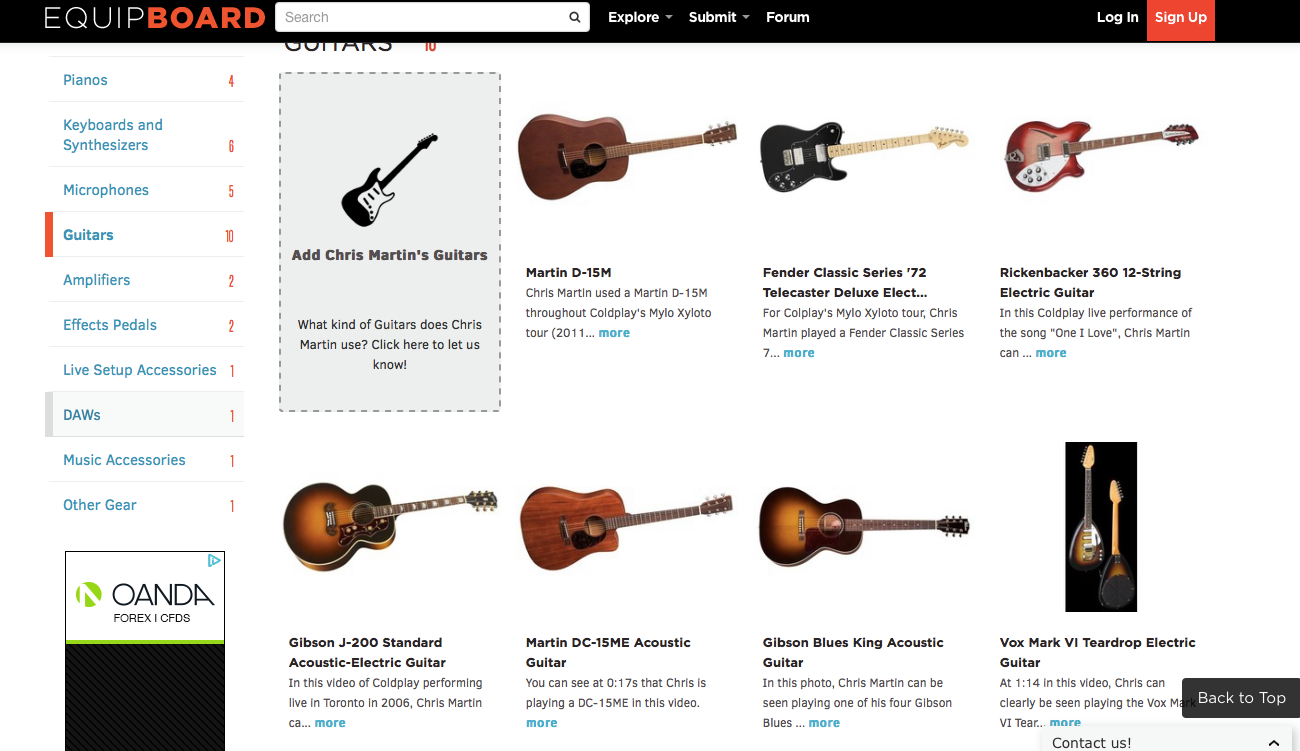Open the Vox Mark VI Teardrop image

pyautogui.click(x=1101, y=526)
